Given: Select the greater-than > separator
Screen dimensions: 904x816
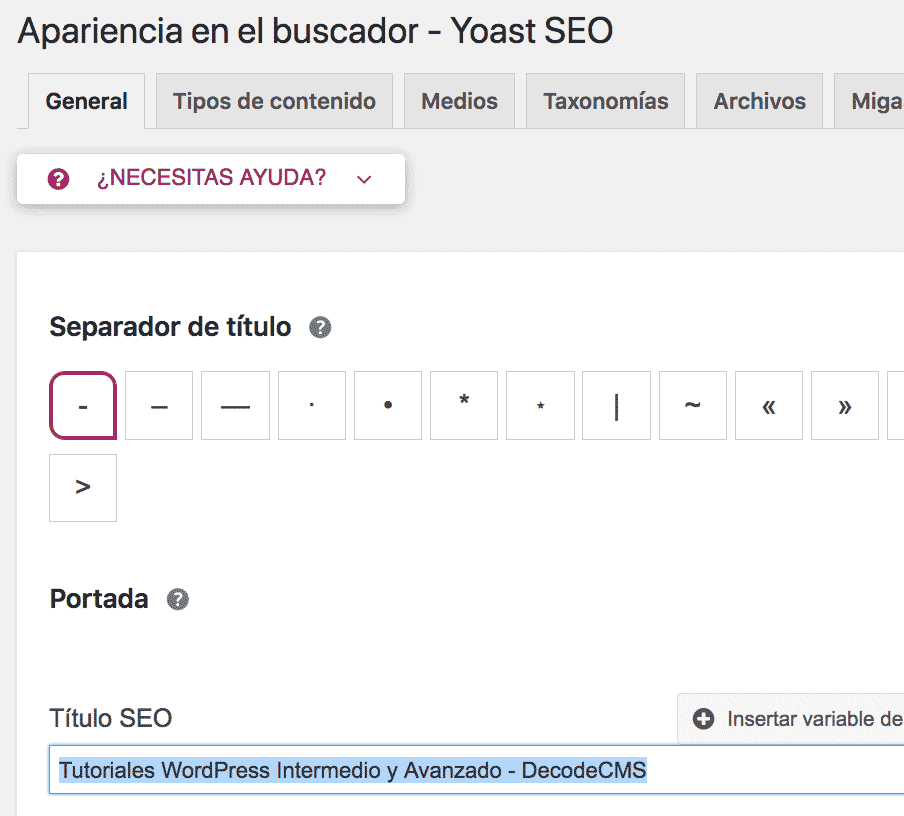Looking at the screenshot, I should coord(83,488).
